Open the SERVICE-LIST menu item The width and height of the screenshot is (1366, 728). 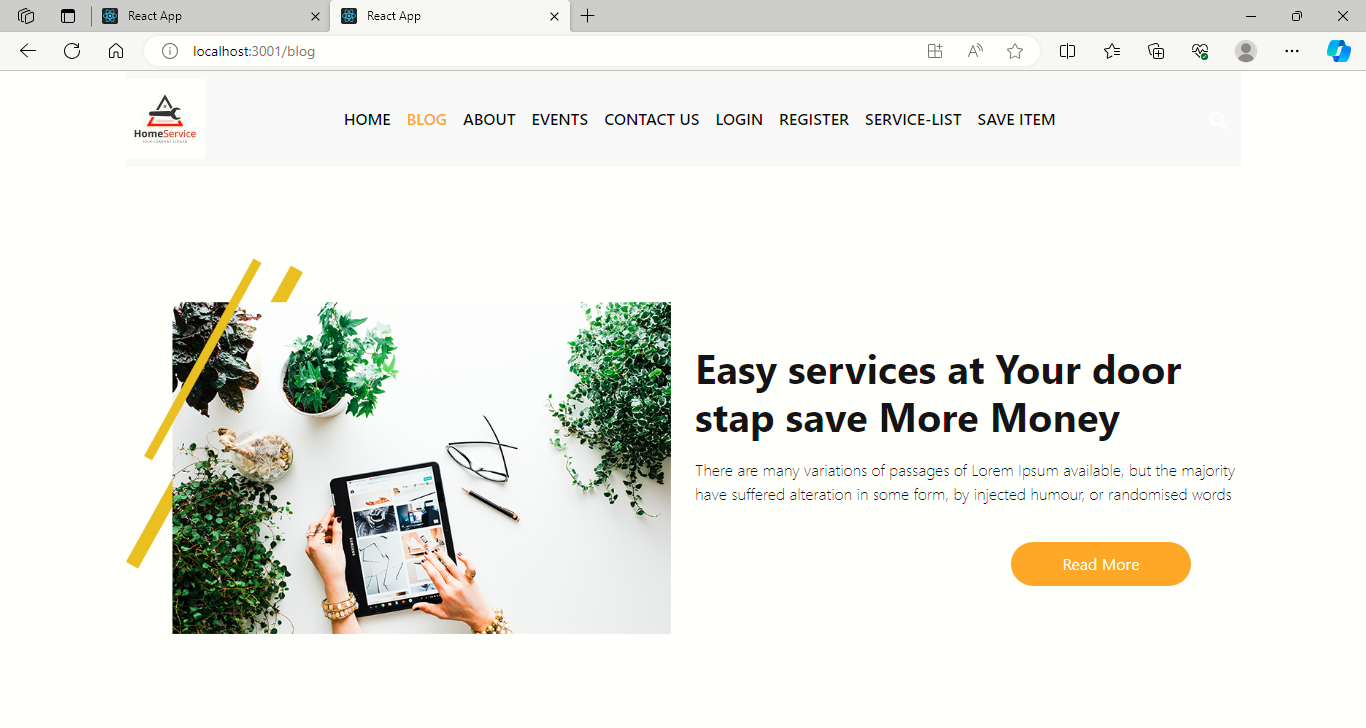pos(913,120)
